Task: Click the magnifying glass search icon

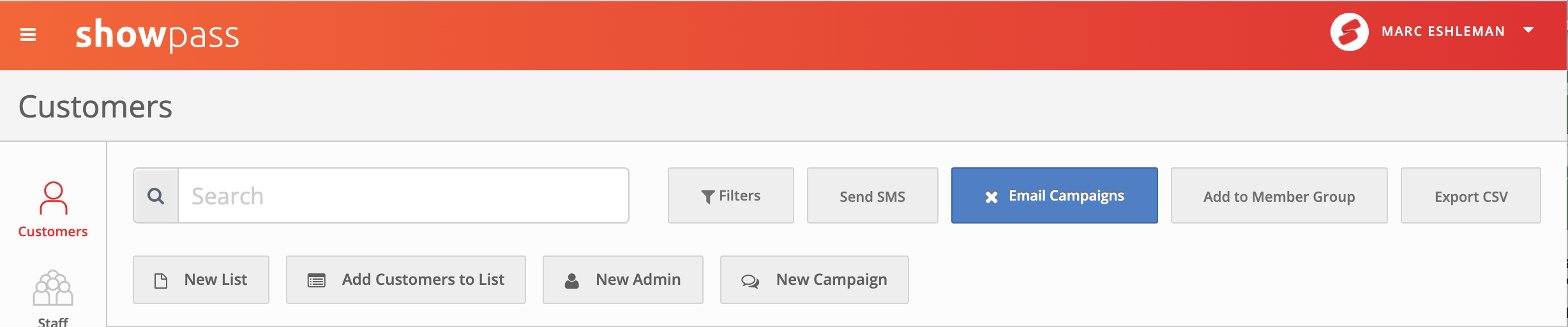Action: coord(156,195)
